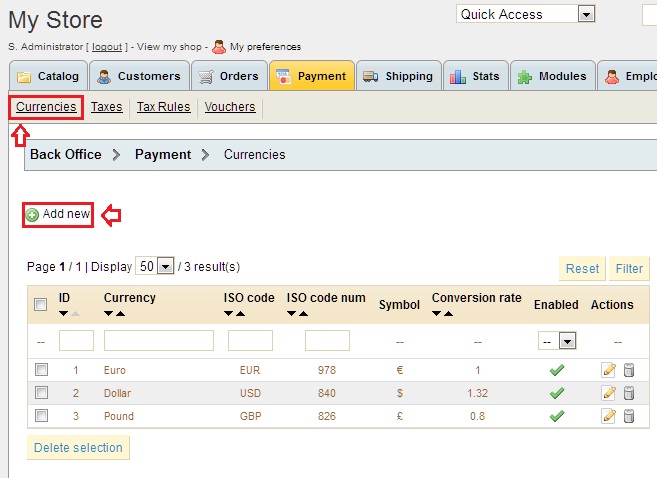The height and width of the screenshot is (478, 657).
Task: Check the checkbox for the Euro row
Action: tap(42, 370)
